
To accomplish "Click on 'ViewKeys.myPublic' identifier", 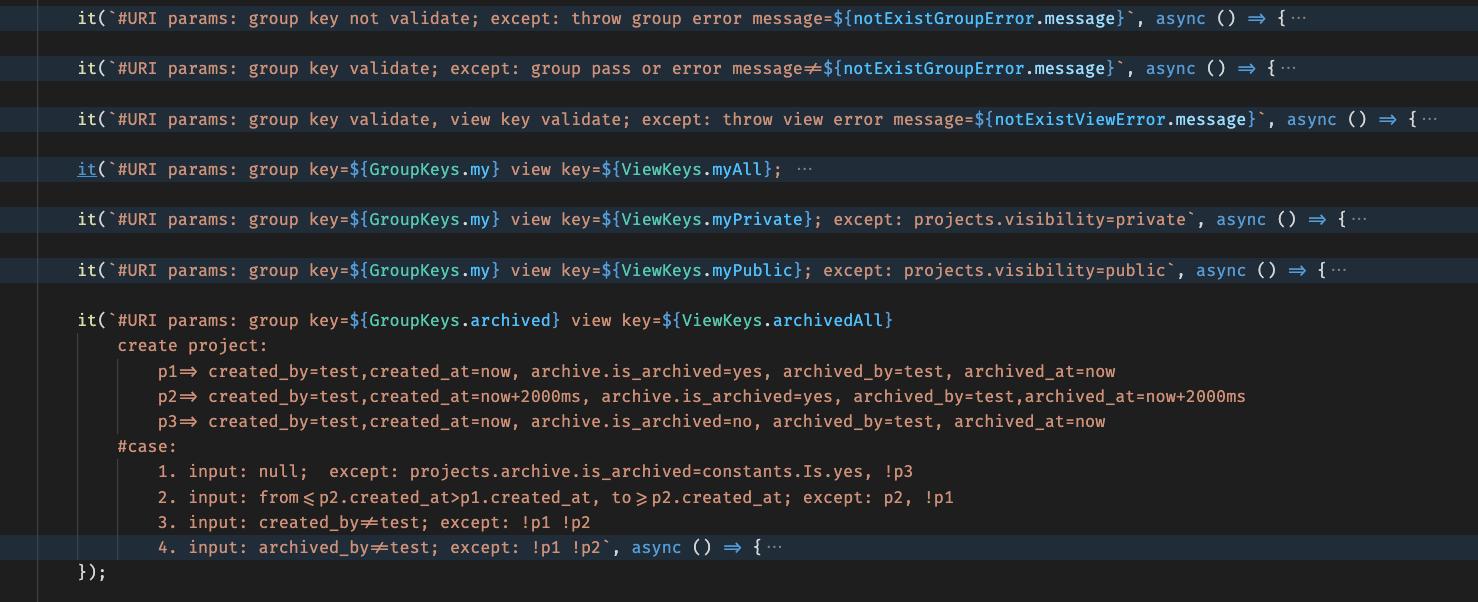I will 708,270.
